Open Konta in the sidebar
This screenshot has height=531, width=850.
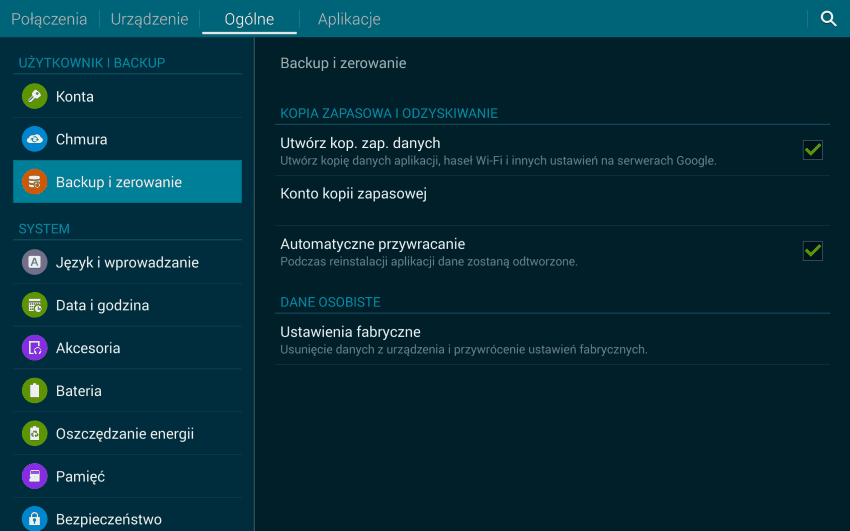[x=127, y=96]
